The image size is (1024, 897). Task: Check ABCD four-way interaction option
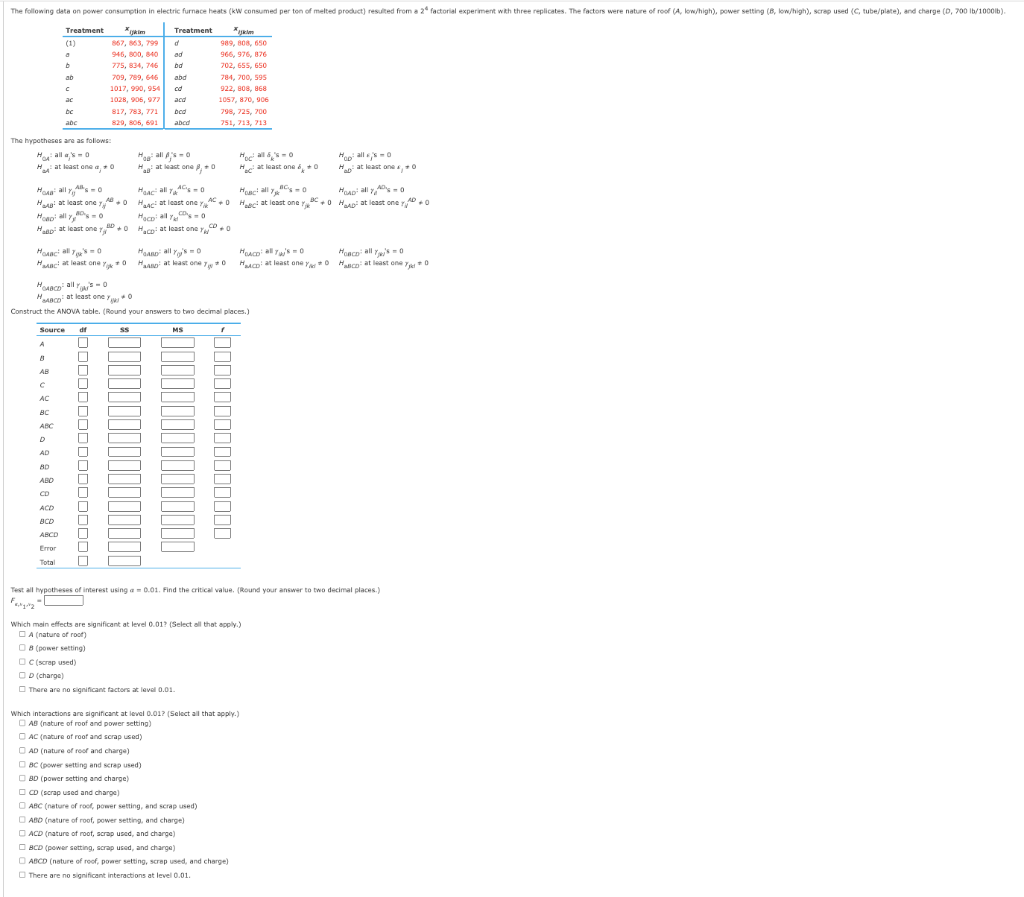click(22, 861)
